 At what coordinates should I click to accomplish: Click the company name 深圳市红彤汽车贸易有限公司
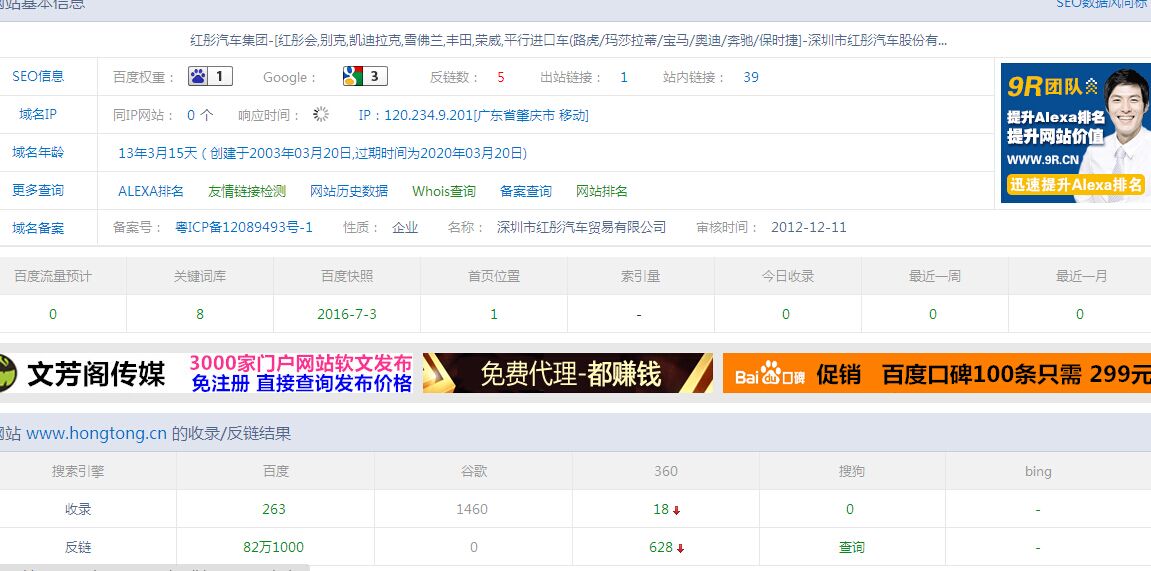[581, 228]
